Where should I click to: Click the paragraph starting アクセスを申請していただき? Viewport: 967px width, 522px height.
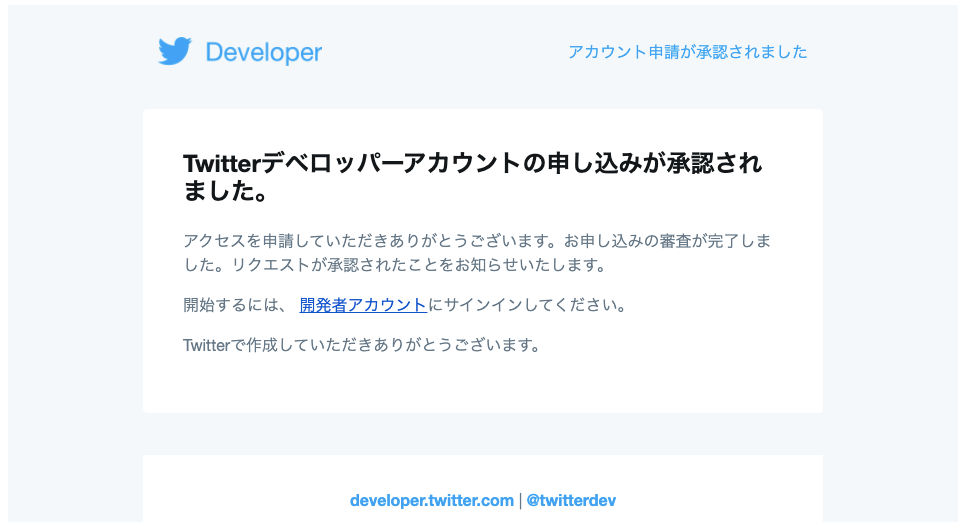(477, 253)
